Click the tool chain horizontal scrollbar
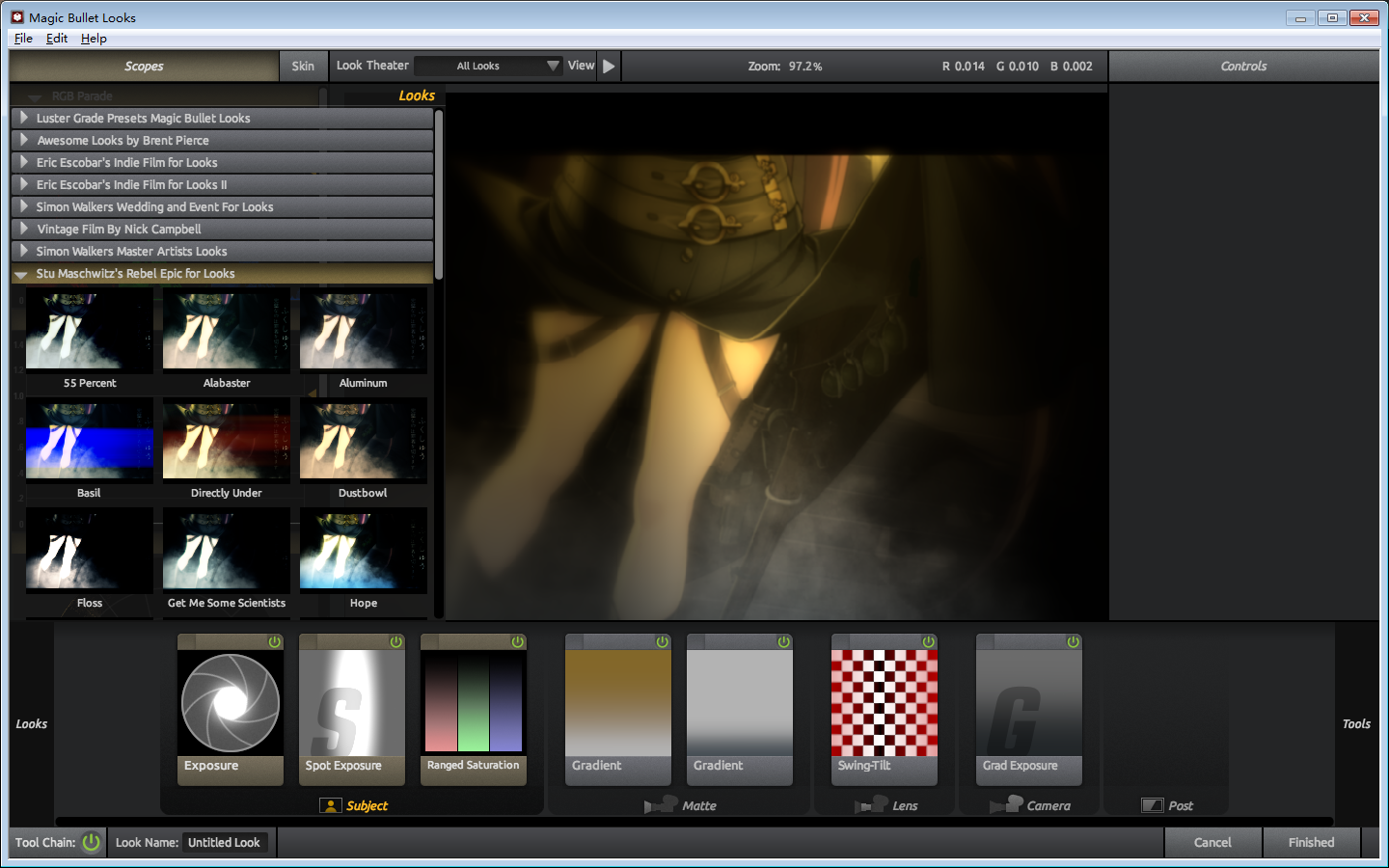Viewport: 1389px width, 868px height. point(694,822)
